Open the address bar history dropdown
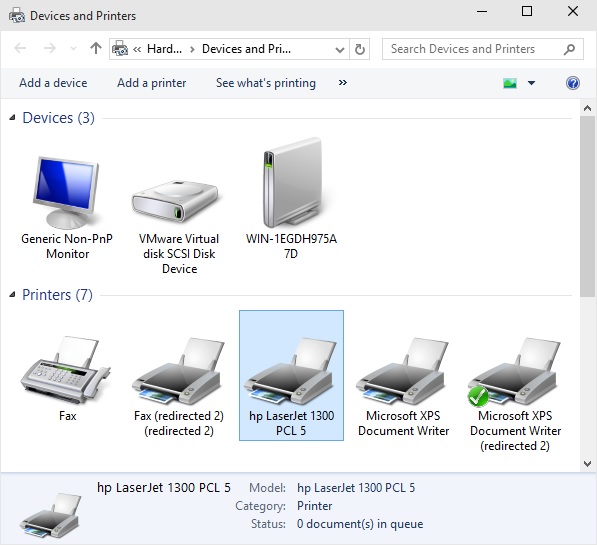 pos(340,50)
